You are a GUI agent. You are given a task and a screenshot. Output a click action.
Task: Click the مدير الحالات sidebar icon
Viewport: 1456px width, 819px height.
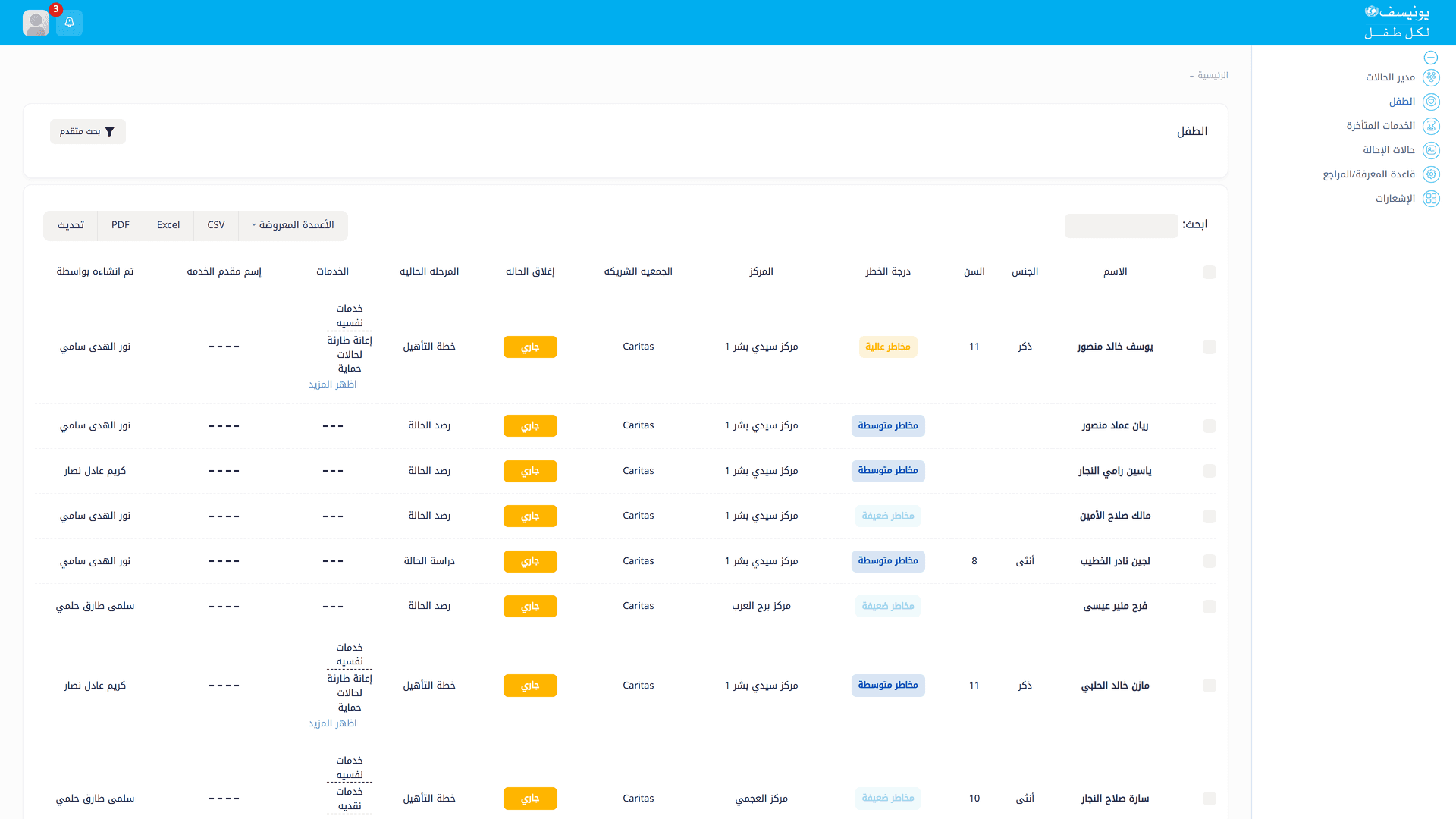(1431, 77)
